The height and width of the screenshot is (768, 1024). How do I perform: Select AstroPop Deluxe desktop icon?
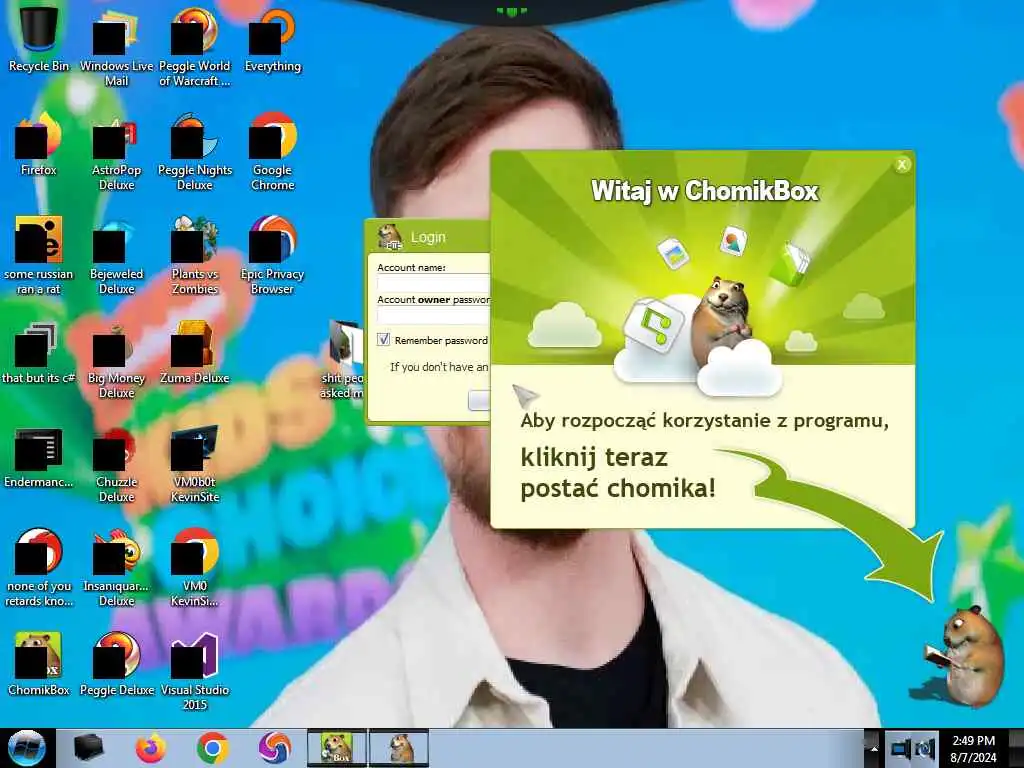click(116, 150)
